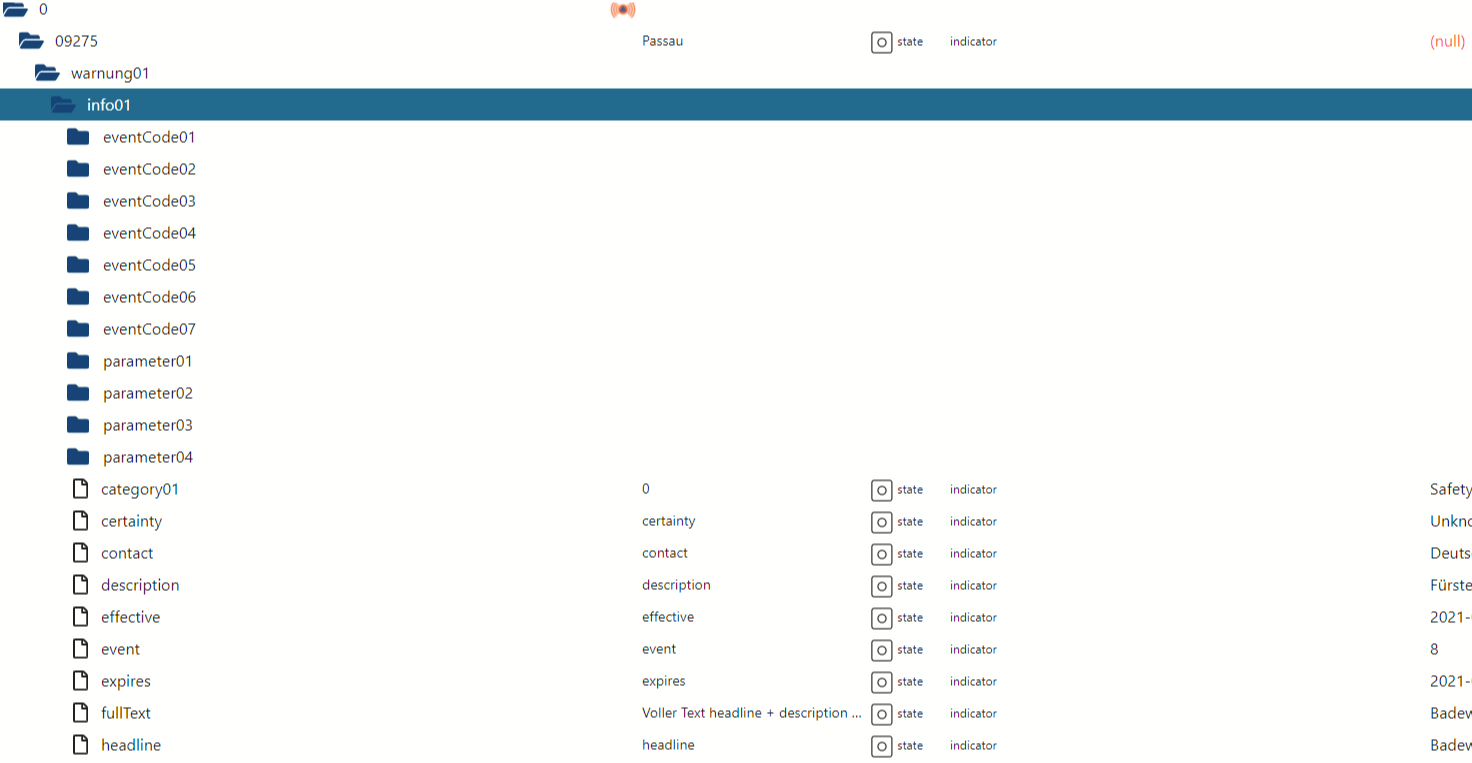Click the 'effective' name column text
The width and height of the screenshot is (1472, 763).
(668, 617)
